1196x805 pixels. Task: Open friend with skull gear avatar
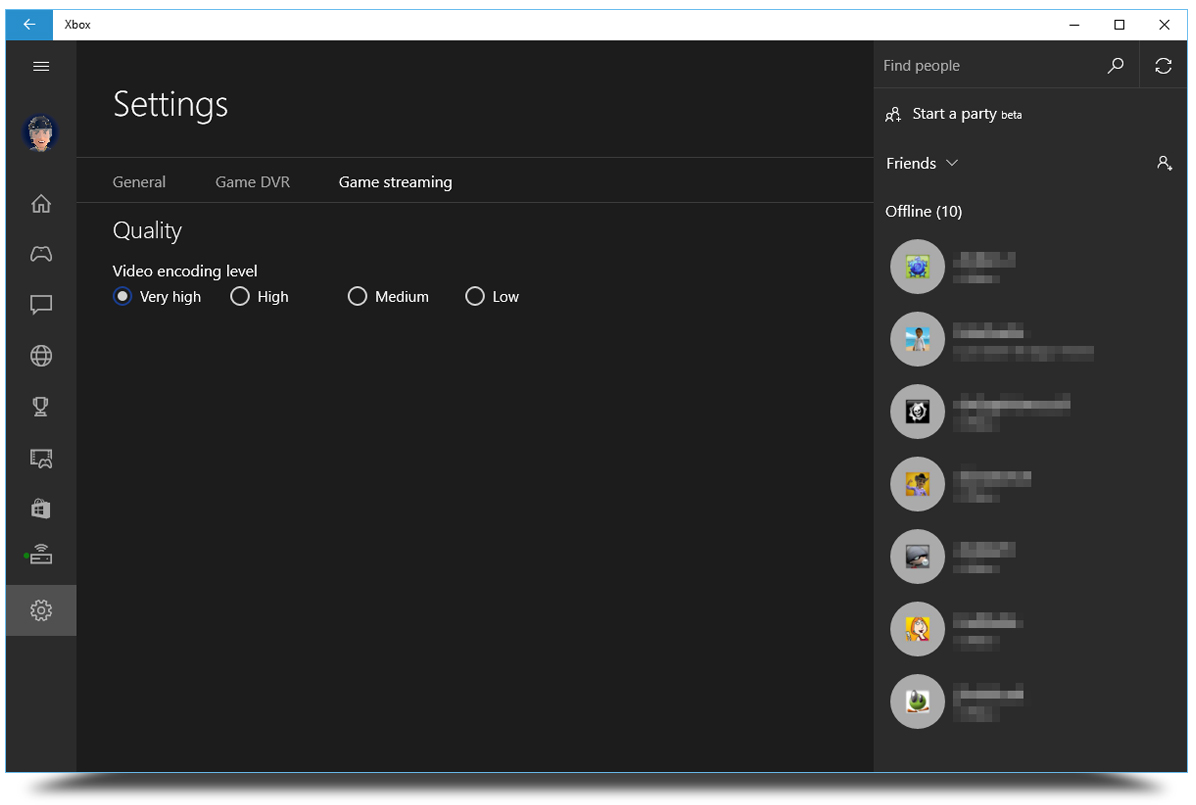tap(918, 412)
